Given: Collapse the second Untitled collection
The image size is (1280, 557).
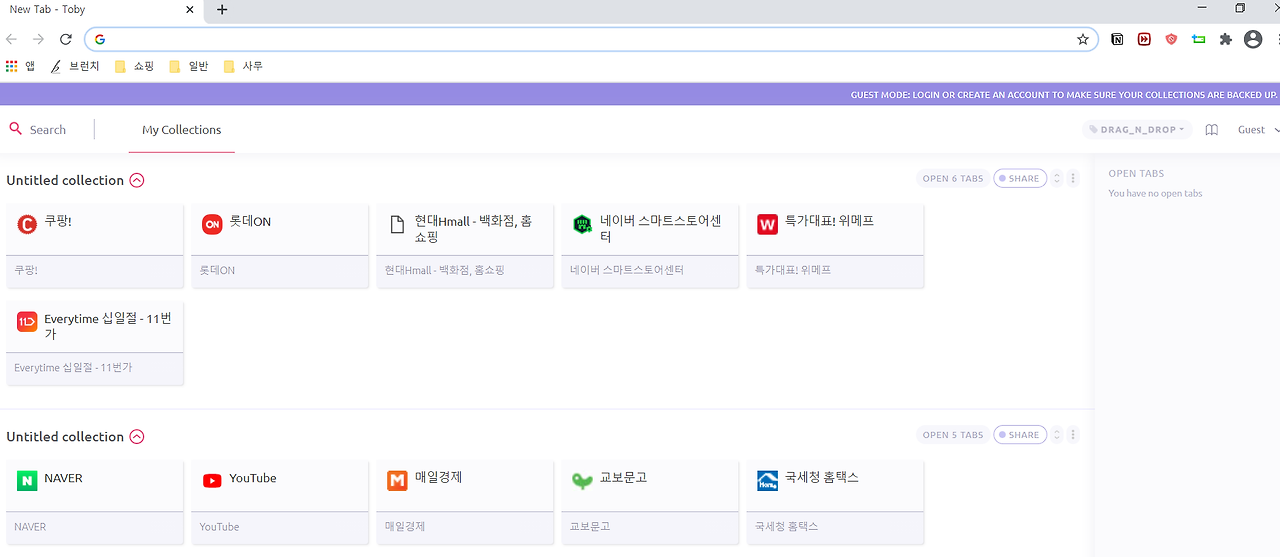Looking at the screenshot, I should pyautogui.click(x=137, y=437).
